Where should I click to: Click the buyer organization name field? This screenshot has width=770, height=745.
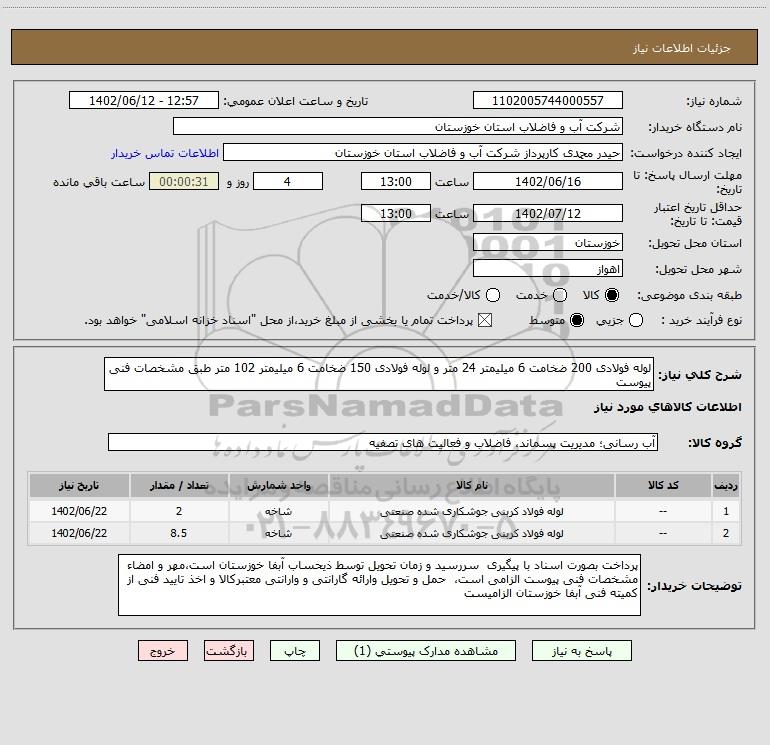tap(398, 126)
